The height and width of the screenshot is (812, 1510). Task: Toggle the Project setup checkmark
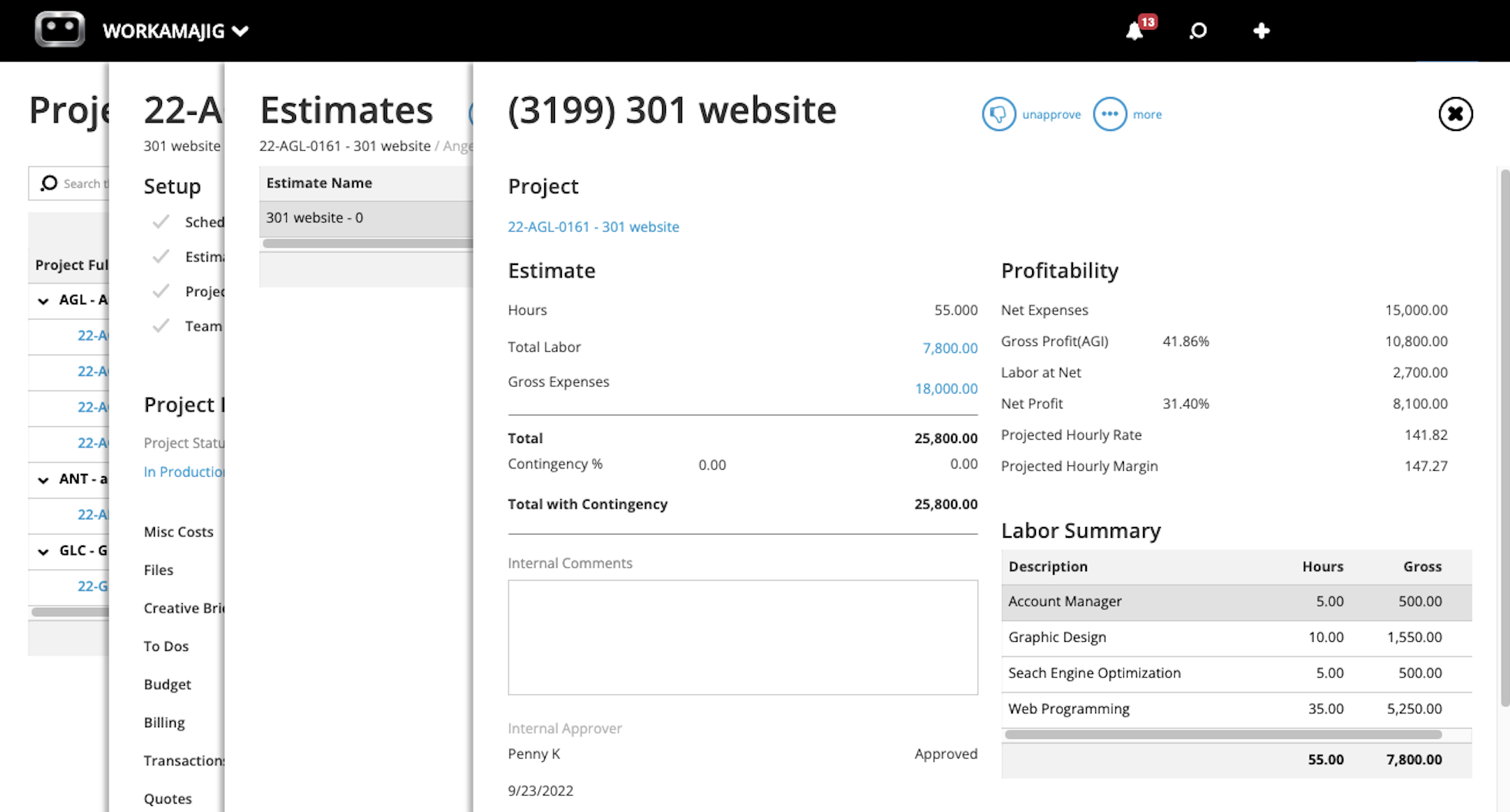[x=160, y=291]
